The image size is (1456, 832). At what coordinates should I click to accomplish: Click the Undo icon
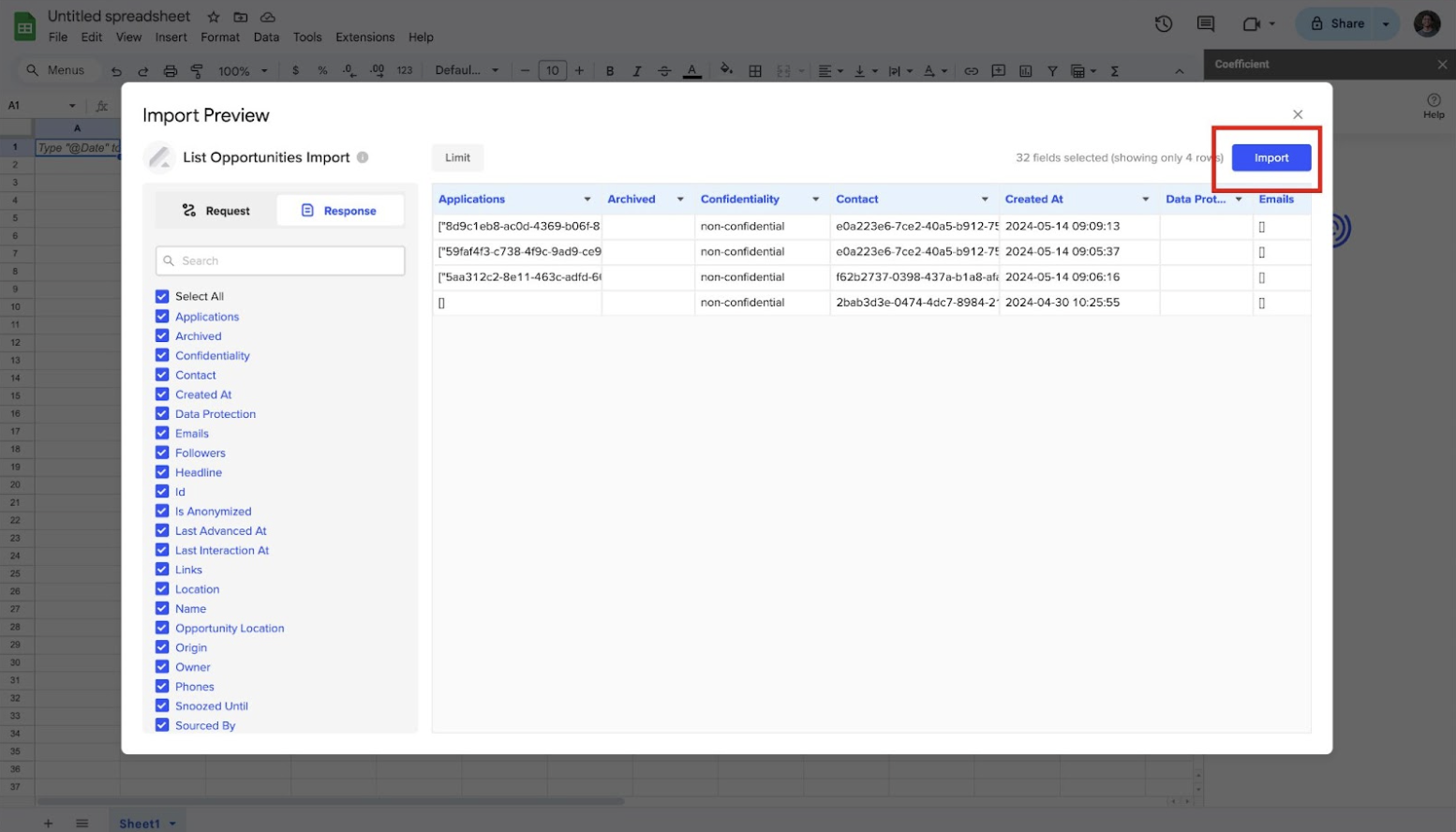click(116, 71)
